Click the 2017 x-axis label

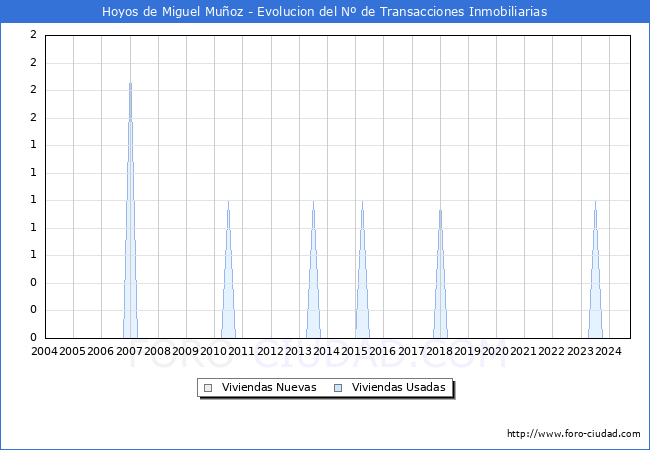(411, 351)
